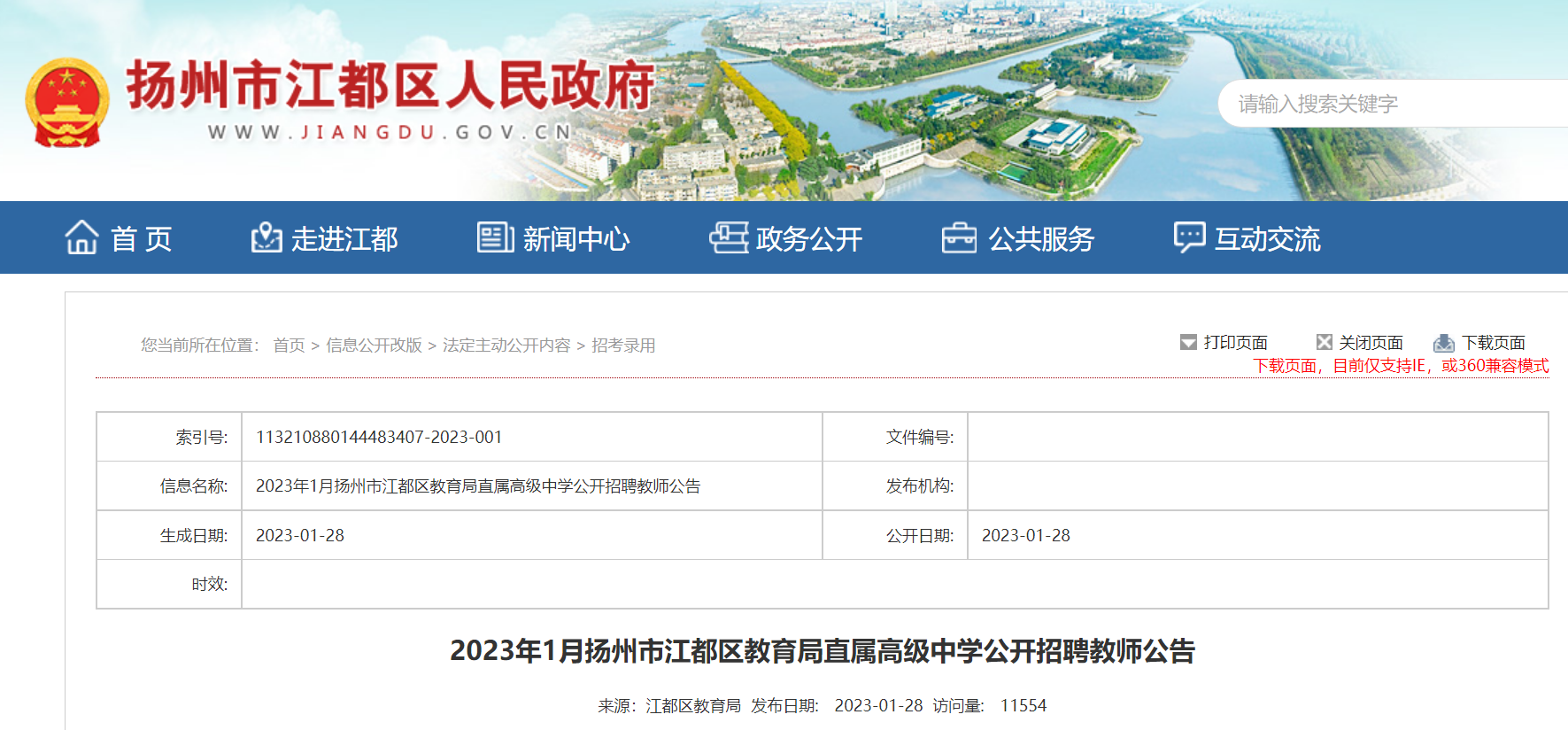Click the download page icon
The width and height of the screenshot is (1568, 730).
click(1444, 343)
